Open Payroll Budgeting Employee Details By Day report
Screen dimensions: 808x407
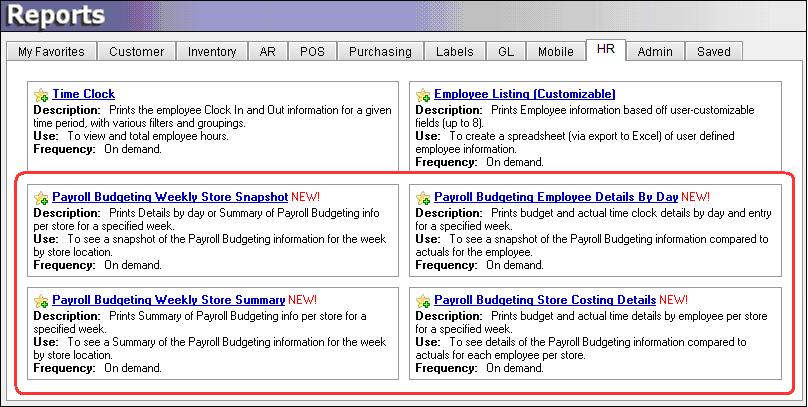(556, 198)
